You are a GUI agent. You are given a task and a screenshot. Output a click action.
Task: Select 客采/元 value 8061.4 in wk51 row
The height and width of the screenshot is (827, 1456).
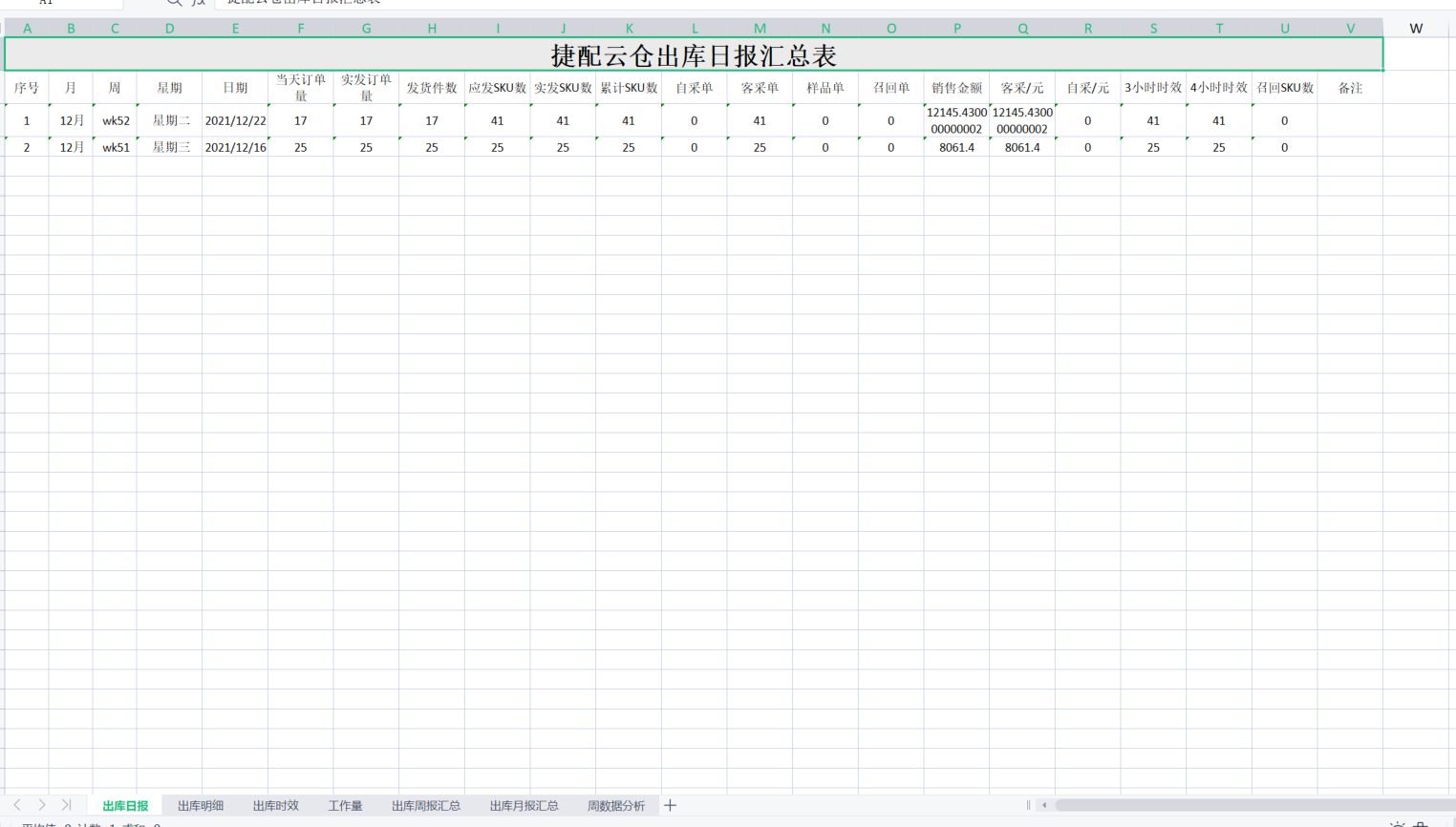[x=1022, y=147]
